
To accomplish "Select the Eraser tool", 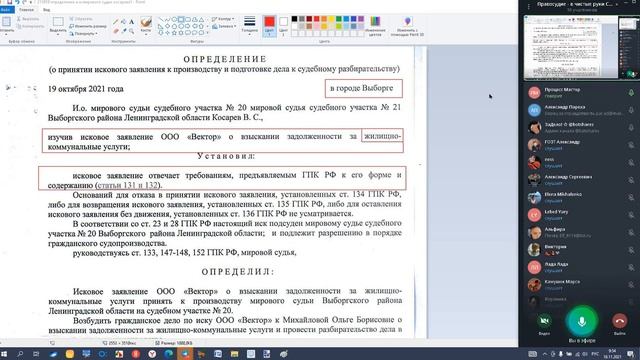I will [x=116, y=31].
